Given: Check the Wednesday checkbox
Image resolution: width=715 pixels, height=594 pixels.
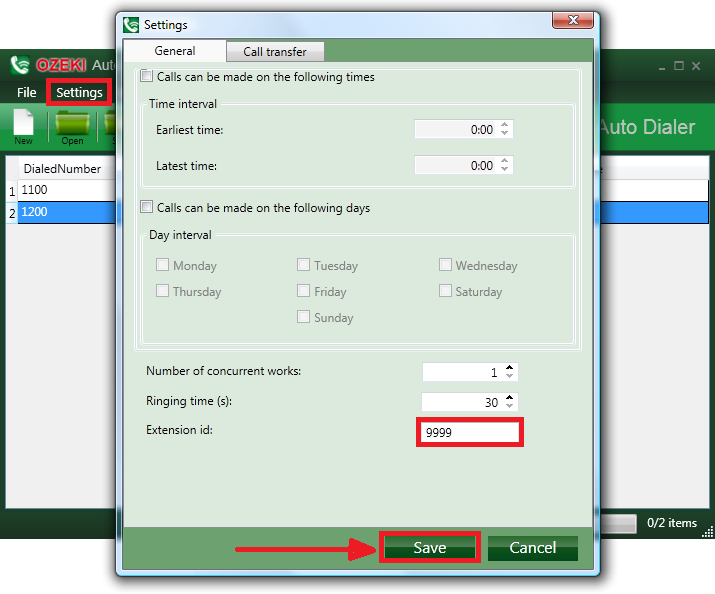Looking at the screenshot, I should (x=445, y=265).
